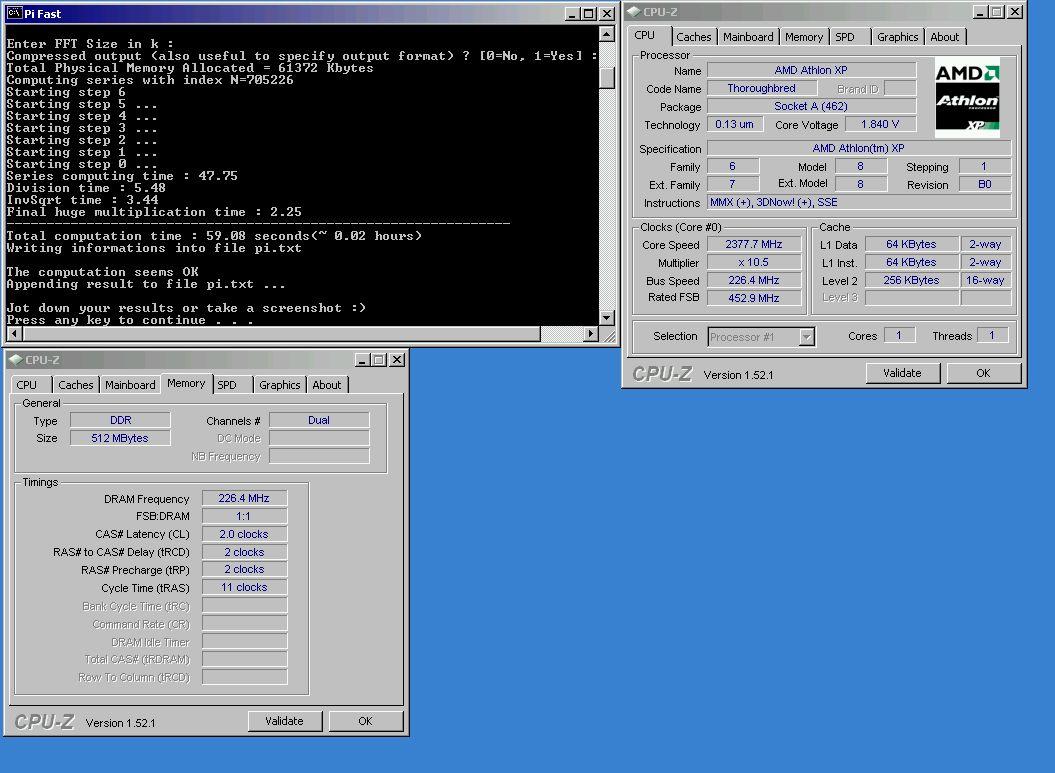Click the CAS# Latency value 2.0 clocks

244,533
